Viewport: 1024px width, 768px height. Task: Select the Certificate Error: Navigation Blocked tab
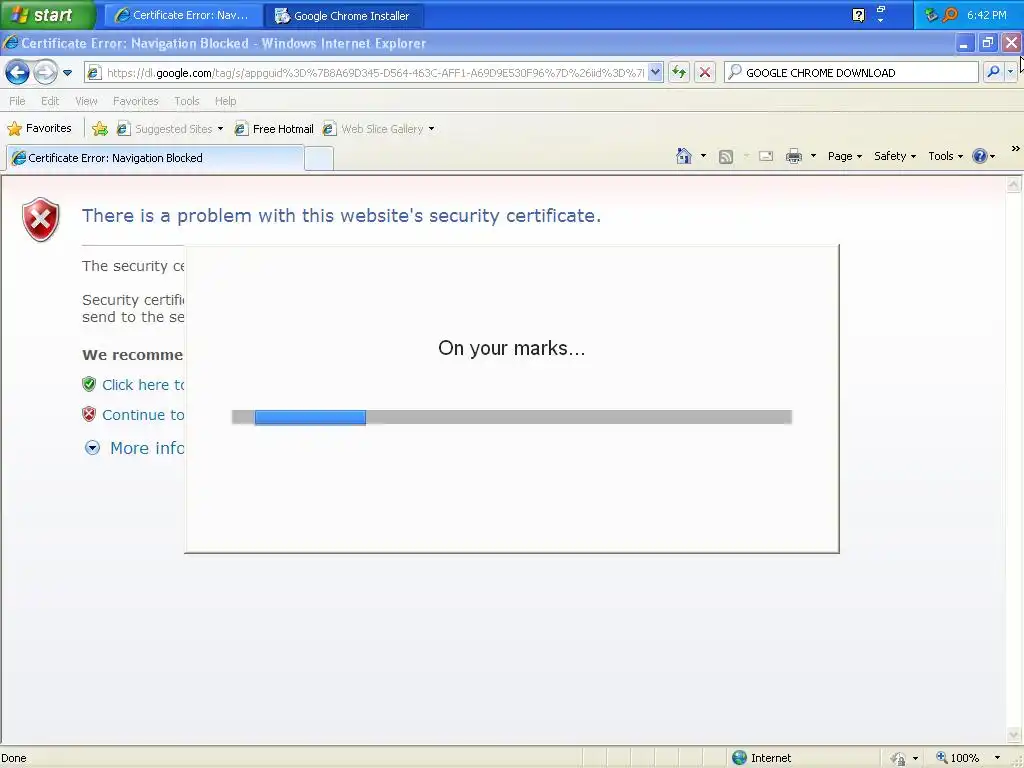coord(155,158)
